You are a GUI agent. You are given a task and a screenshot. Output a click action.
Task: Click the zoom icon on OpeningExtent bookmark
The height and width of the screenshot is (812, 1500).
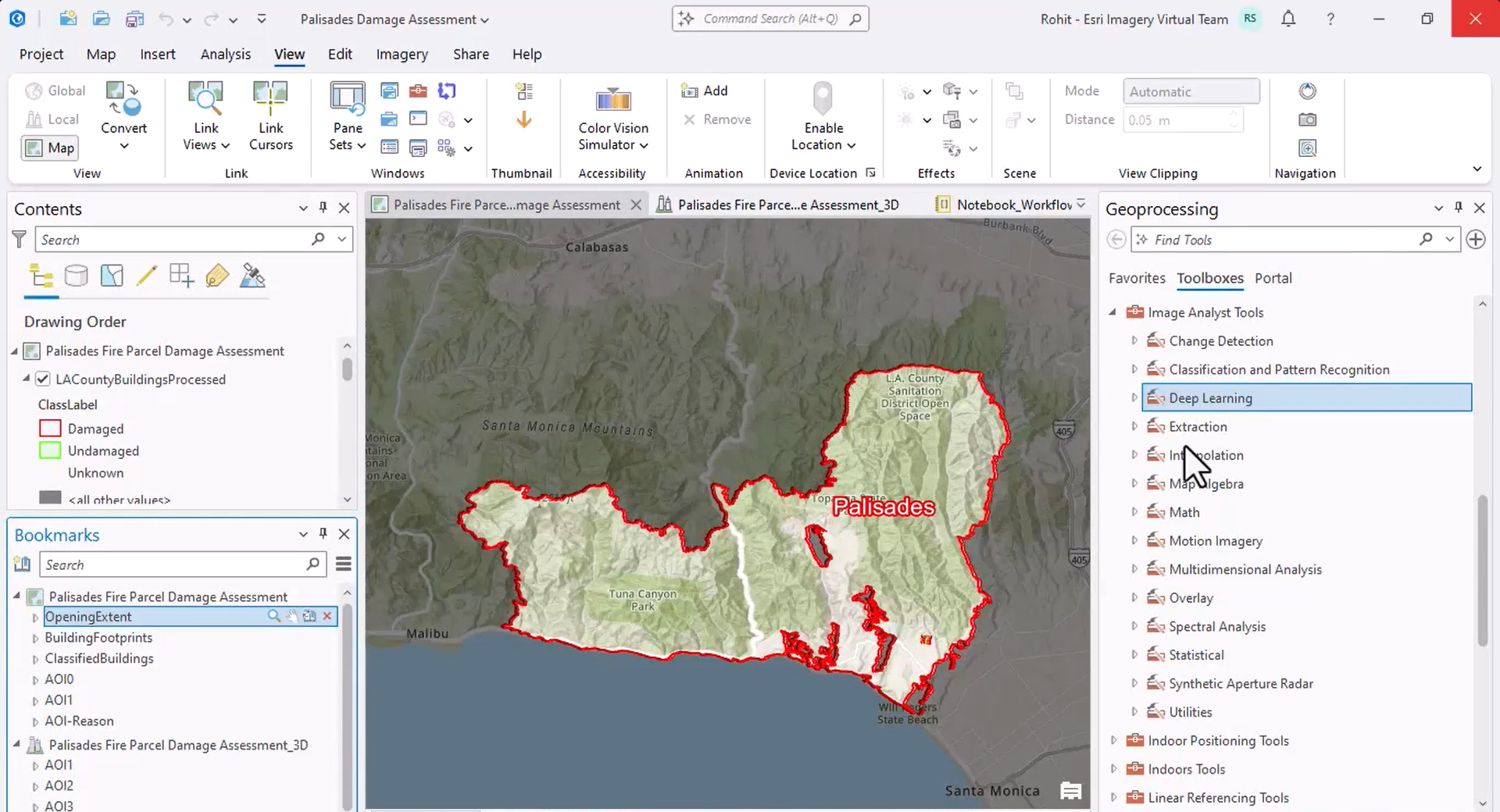click(x=274, y=616)
